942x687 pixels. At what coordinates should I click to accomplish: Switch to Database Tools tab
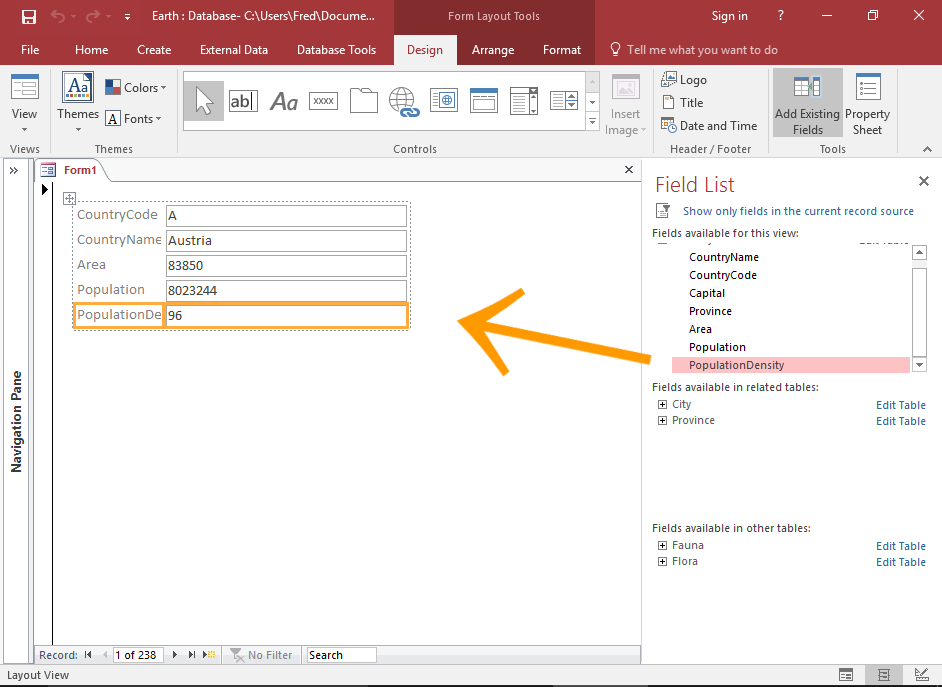(336, 50)
